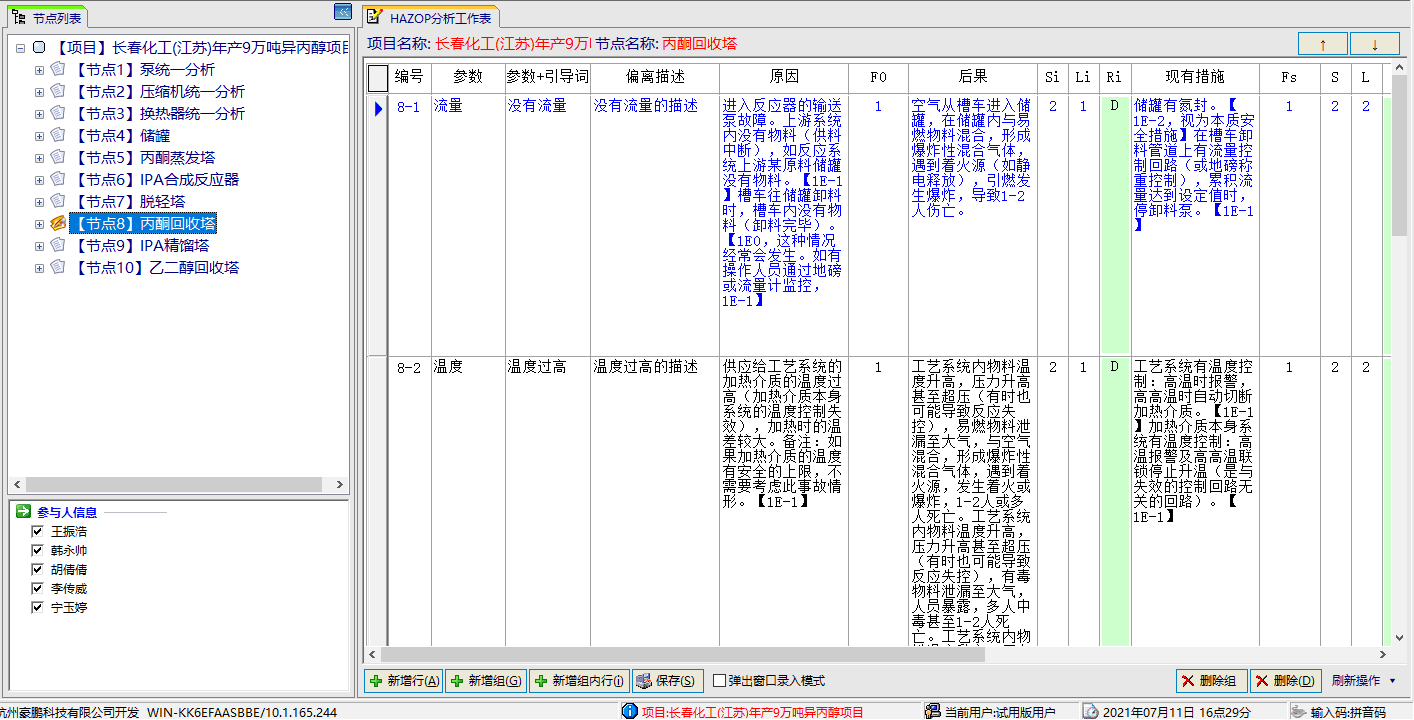The image size is (1414, 720).
Task: Collapse the project root tree node
Action: point(20,48)
